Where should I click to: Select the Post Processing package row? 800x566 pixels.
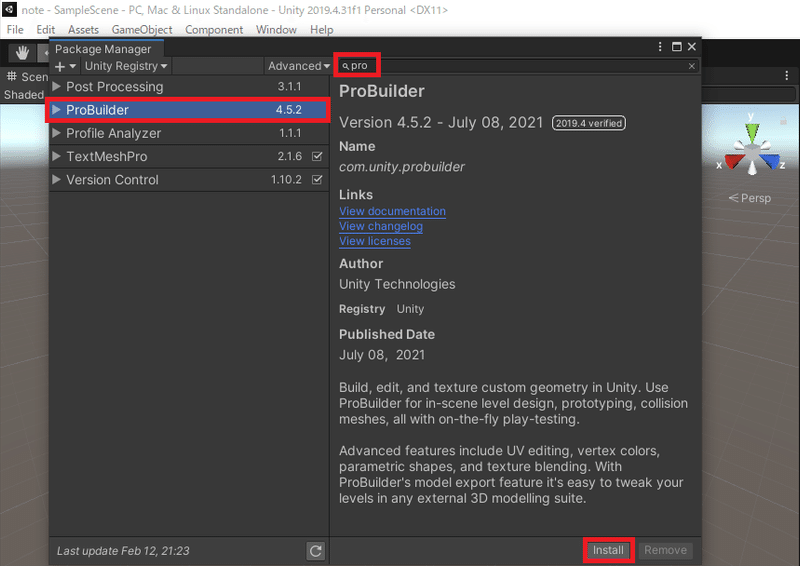189,86
